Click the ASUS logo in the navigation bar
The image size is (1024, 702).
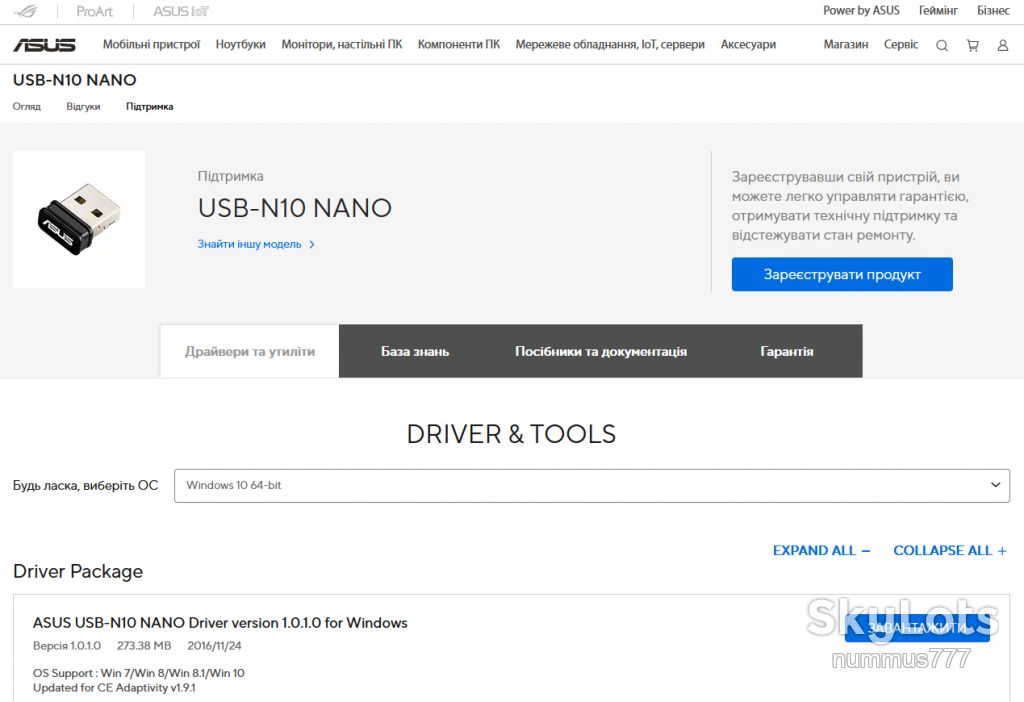(x=44, y=44)
